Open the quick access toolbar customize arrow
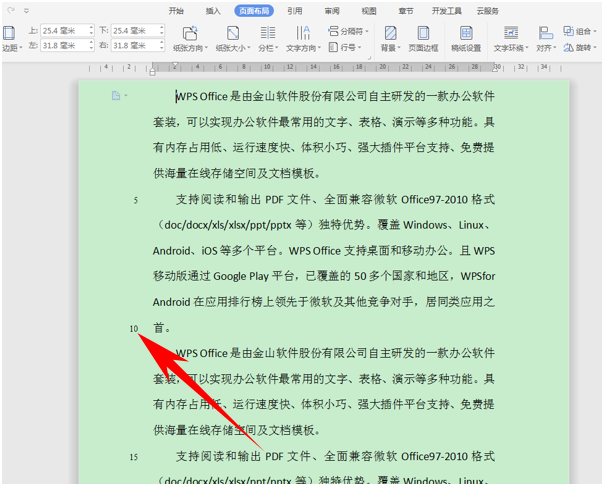The width and height of the screenshot is (602, 484). [26, 11]
